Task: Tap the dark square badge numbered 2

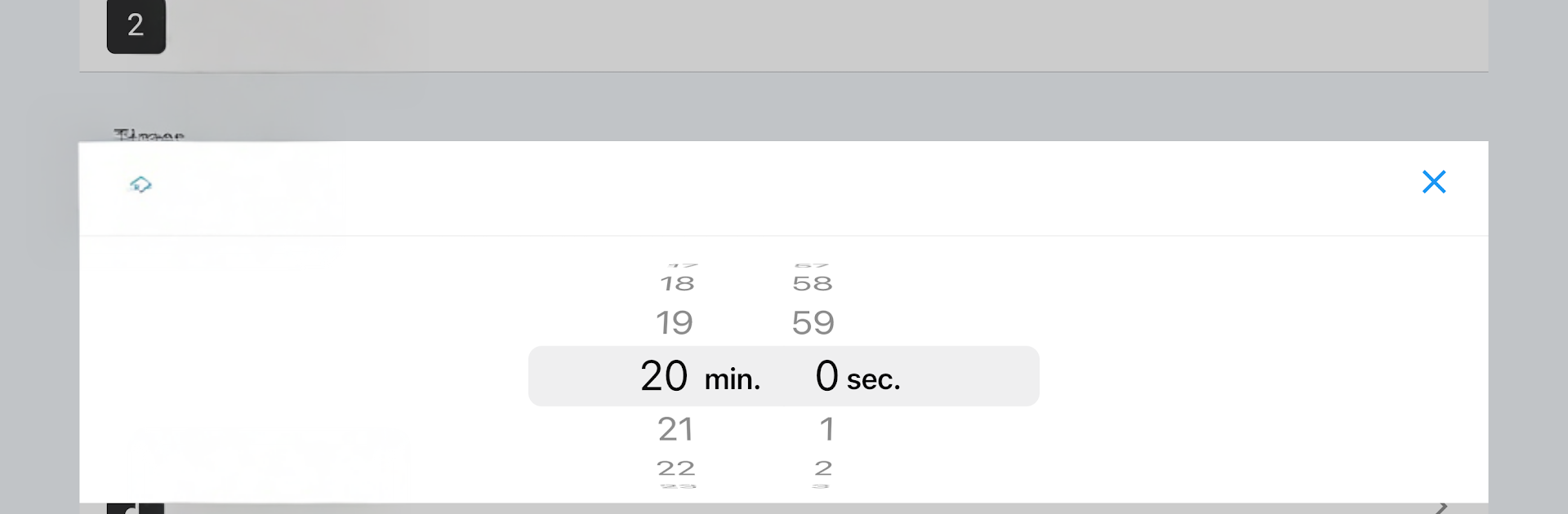Action: 136,25
